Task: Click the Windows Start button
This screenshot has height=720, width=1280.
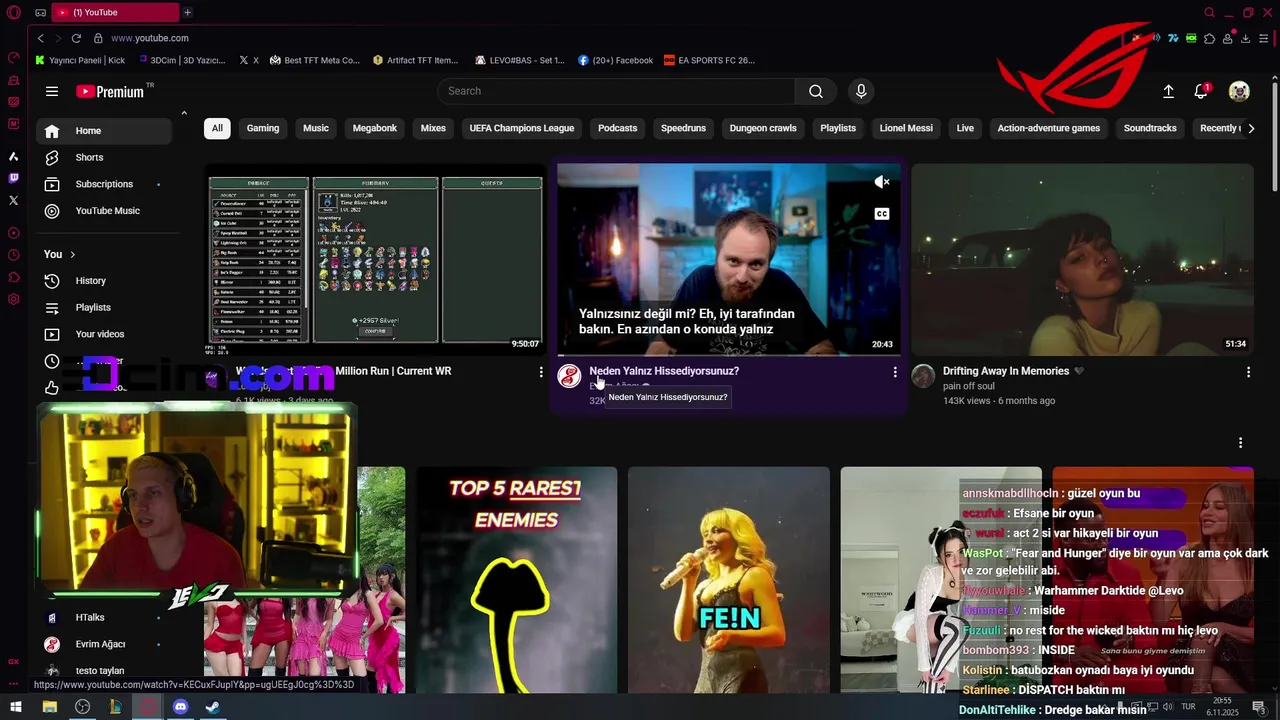Action: 16,707
